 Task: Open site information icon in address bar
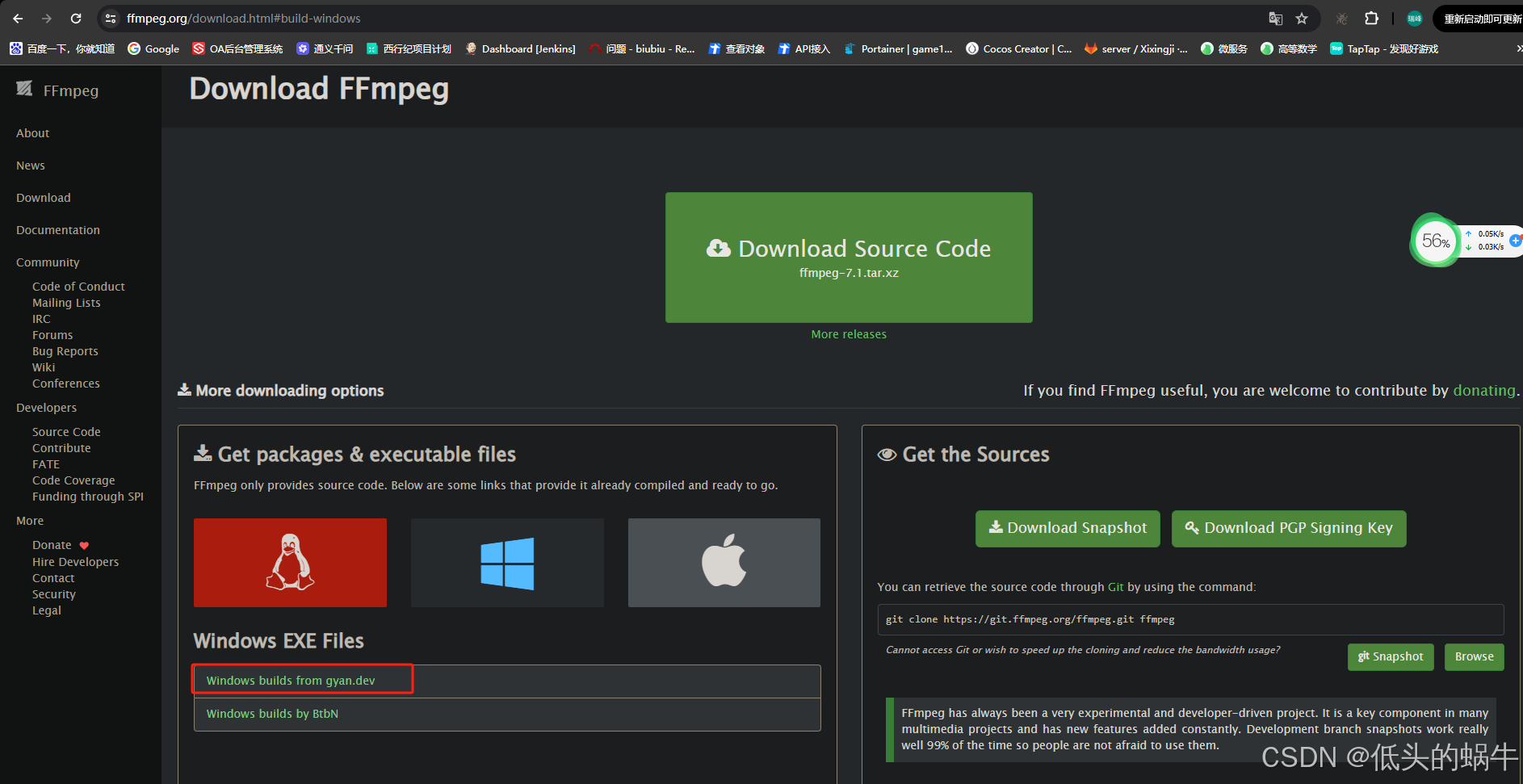pyautogui.click(x=111, y=18)
